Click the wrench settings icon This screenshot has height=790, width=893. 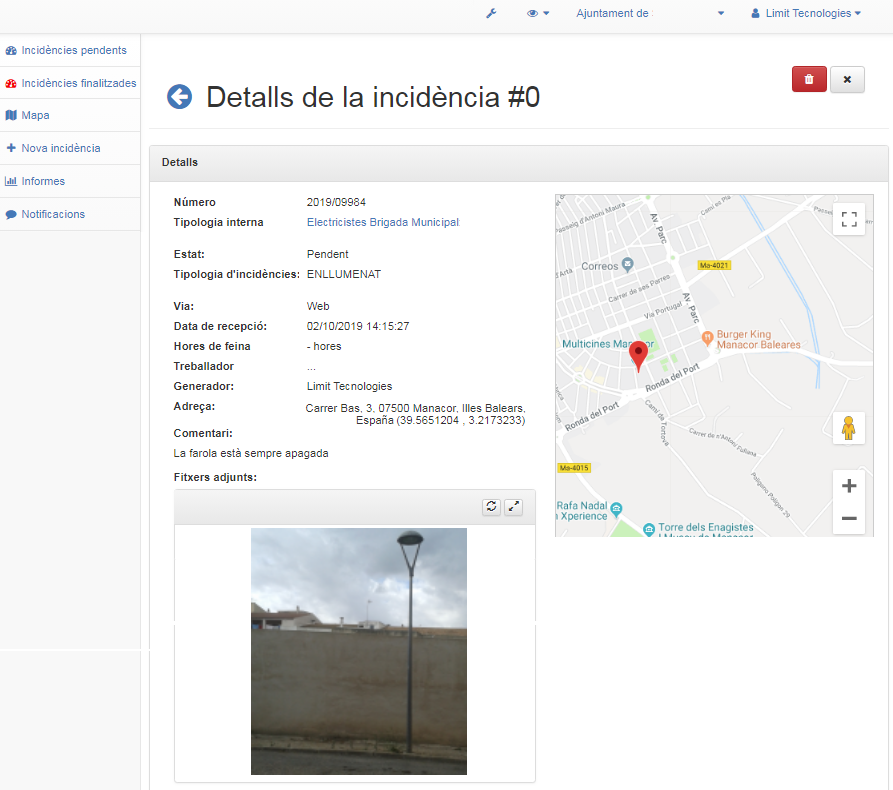tap(491, 13)
